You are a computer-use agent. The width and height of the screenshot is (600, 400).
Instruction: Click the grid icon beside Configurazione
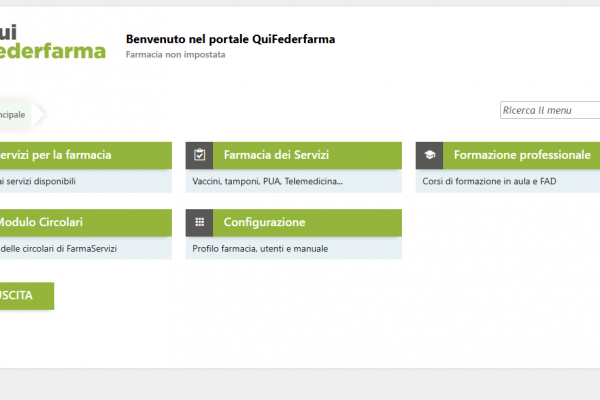(199, 222)
